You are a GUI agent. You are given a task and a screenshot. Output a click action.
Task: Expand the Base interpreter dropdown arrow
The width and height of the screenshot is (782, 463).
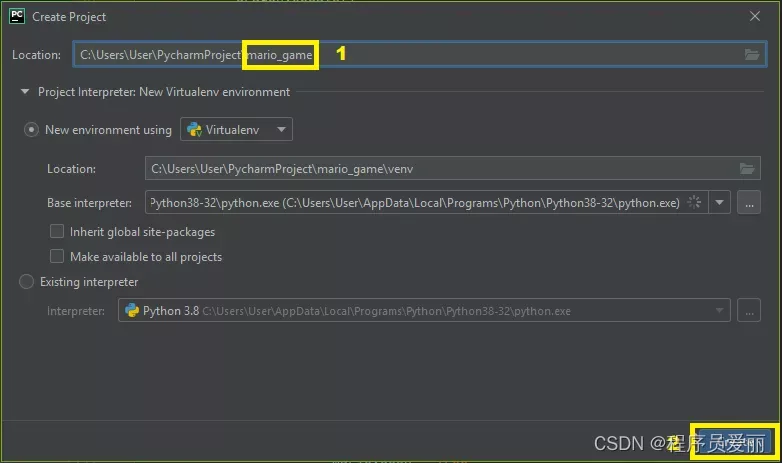(x=719, y=203)
